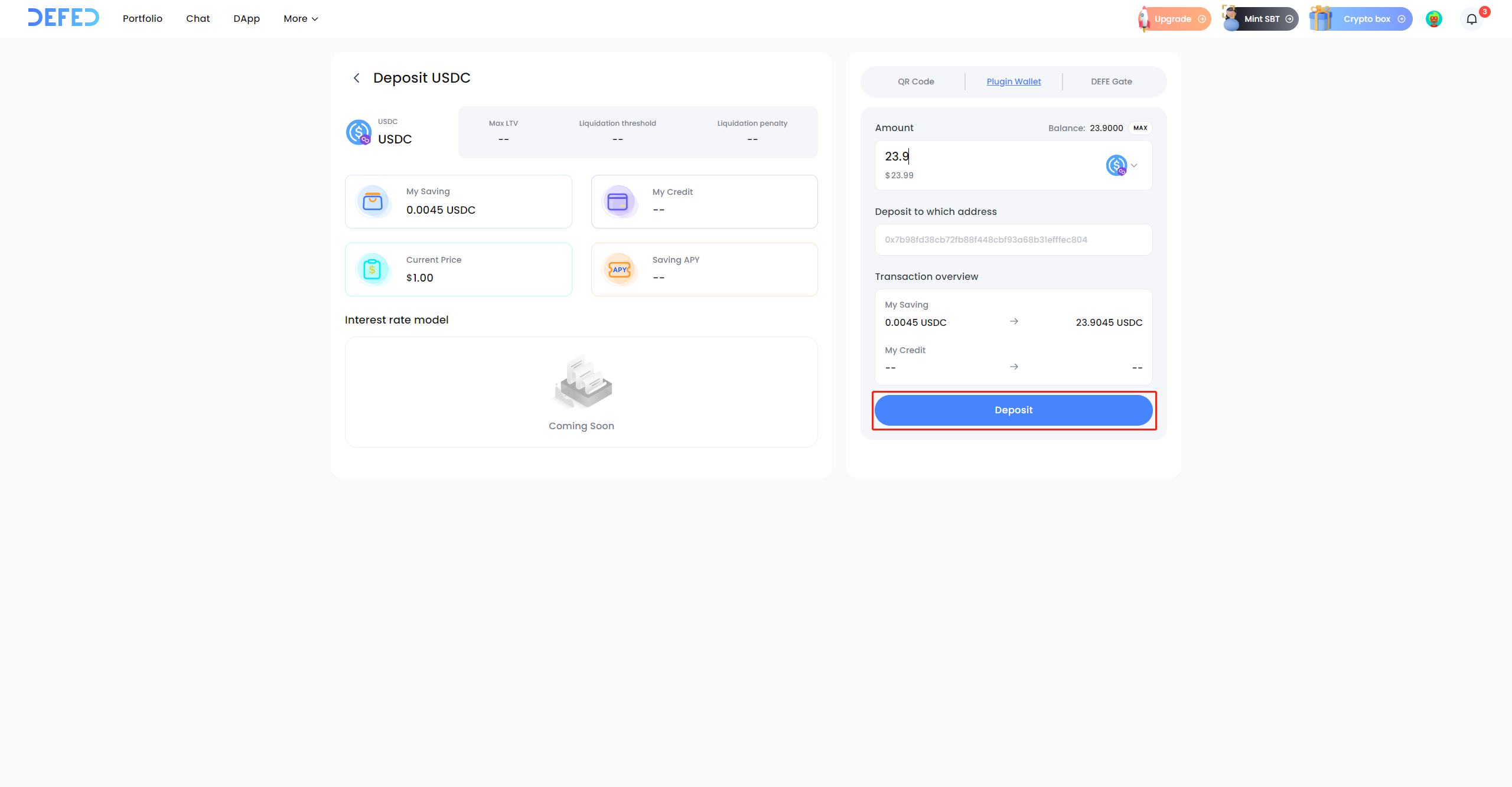
Task: Expand the More menu
Action: pyautogui.click(x=301, y=19)
